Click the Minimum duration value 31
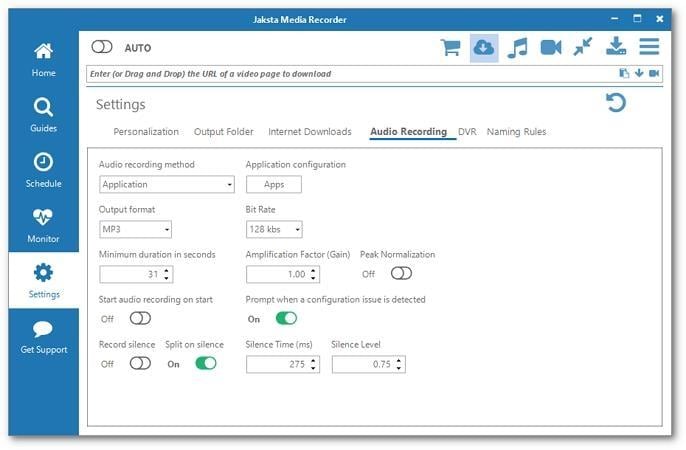This screenshot has width=686, height=450. pos(153,274)
